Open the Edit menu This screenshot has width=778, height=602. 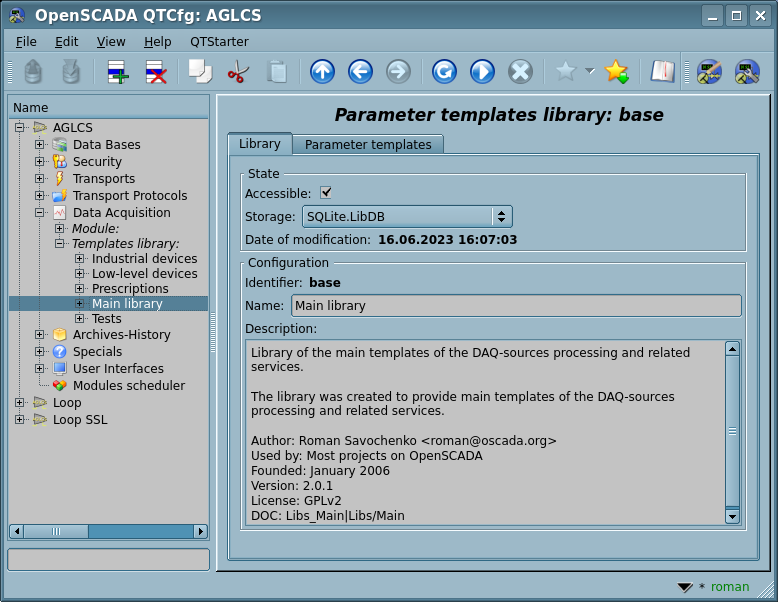coord(66,42)
